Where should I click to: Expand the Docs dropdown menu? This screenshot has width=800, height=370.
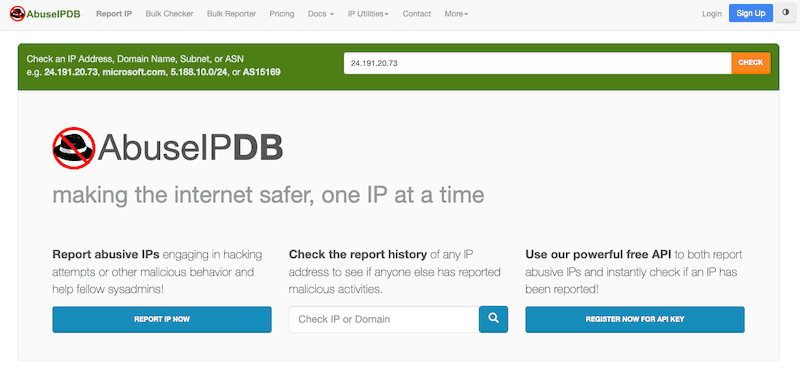321,14
